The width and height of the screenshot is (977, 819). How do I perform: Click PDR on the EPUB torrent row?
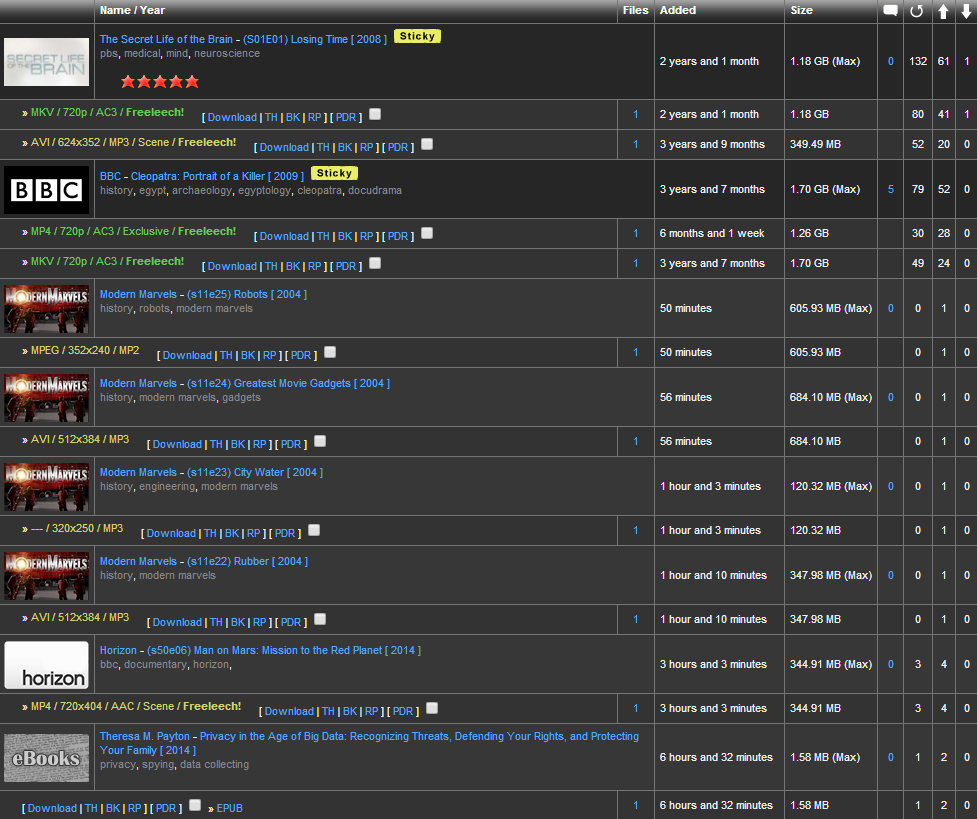pos(166,808)
